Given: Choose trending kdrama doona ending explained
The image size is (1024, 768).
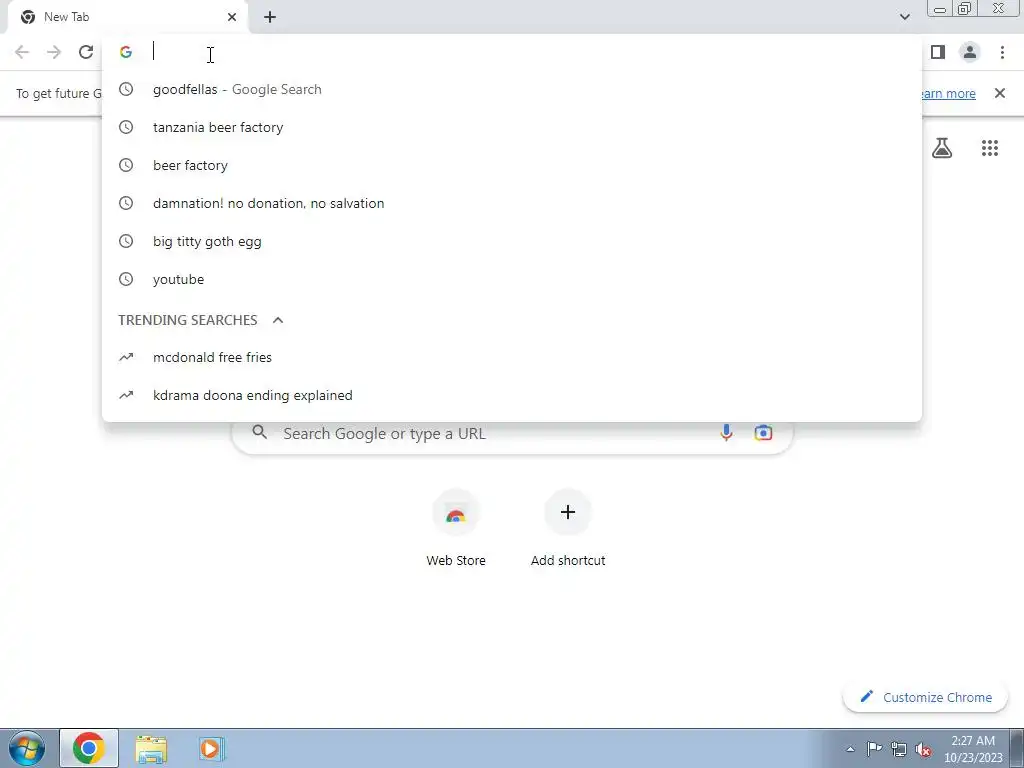Looking at the screenshot, I should (x=512, y=395).
